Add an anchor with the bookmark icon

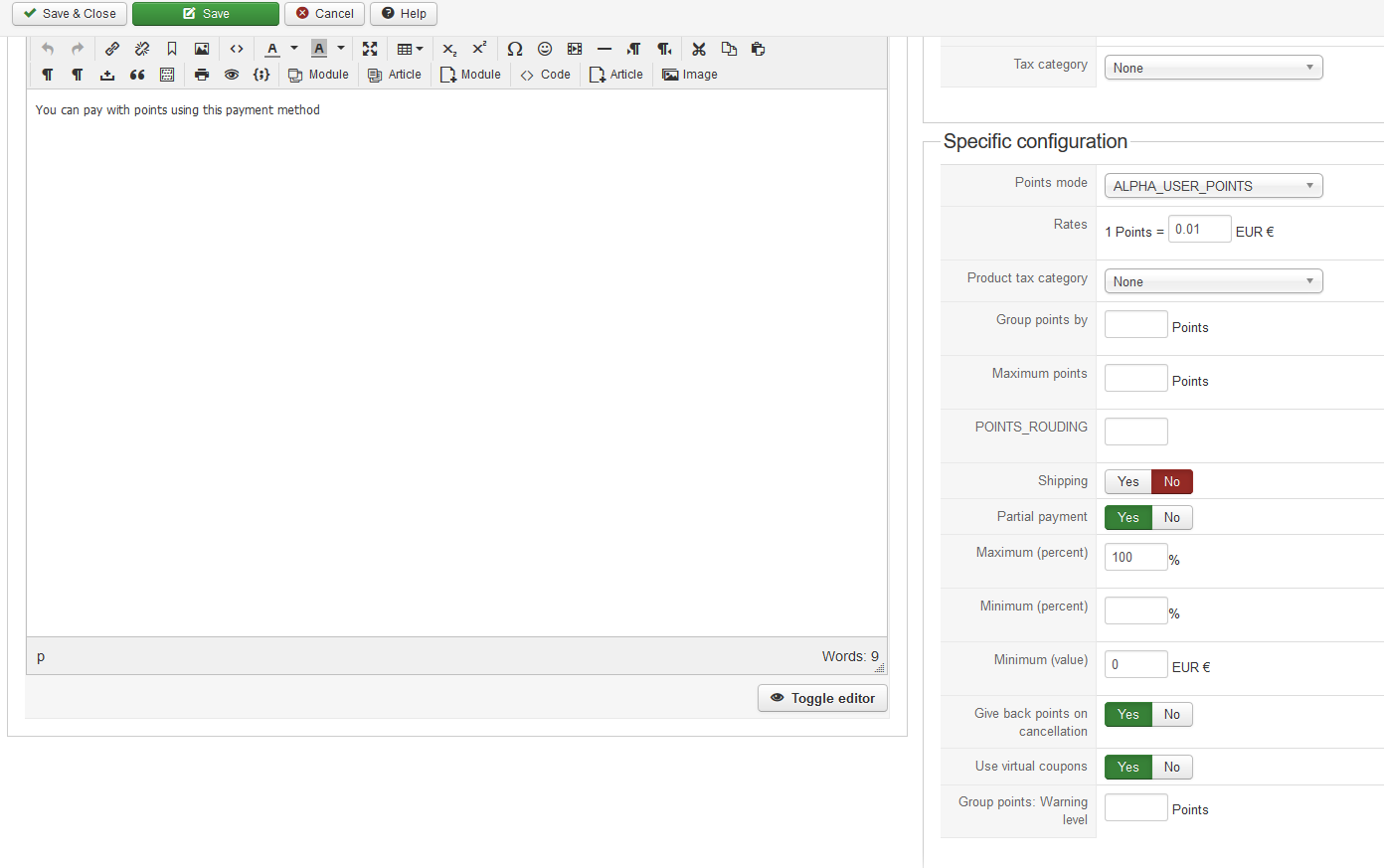pyautogui.click(x=172, y=49)
